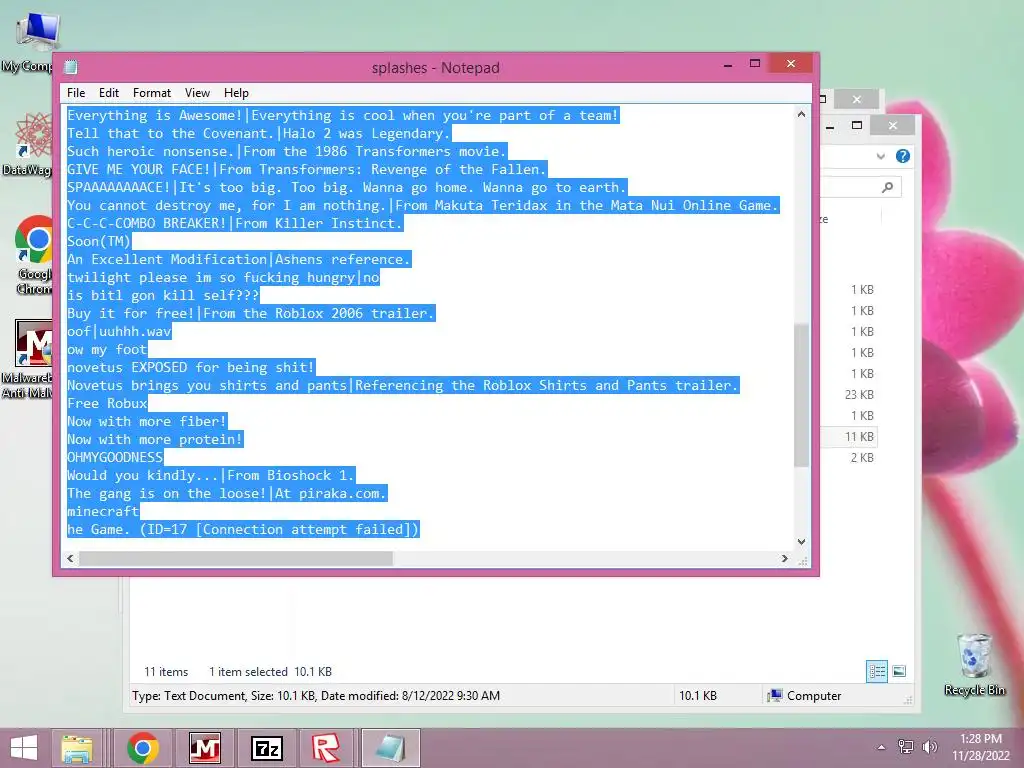The image size is (1024, 768).
Task: Open the DataWag desktop shortcut
Action: [27, 144]
